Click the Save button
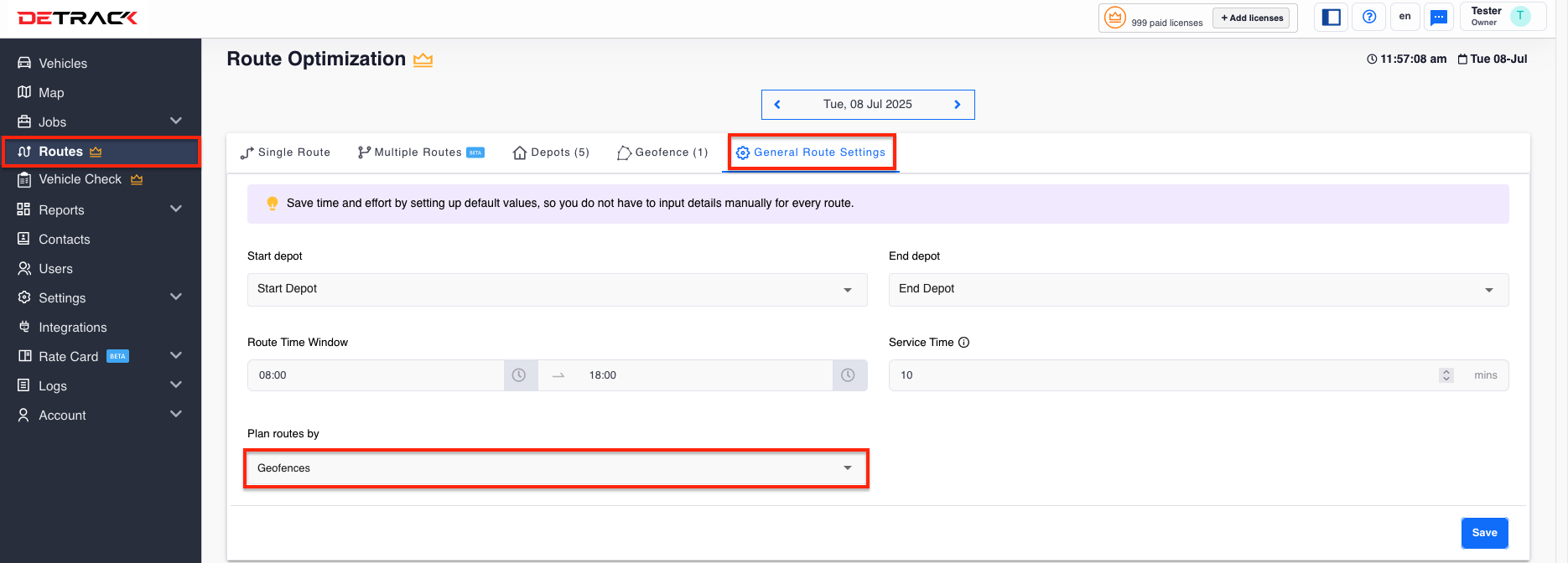The width and height of the screenshot is (1568, 563). (1484, 533)
